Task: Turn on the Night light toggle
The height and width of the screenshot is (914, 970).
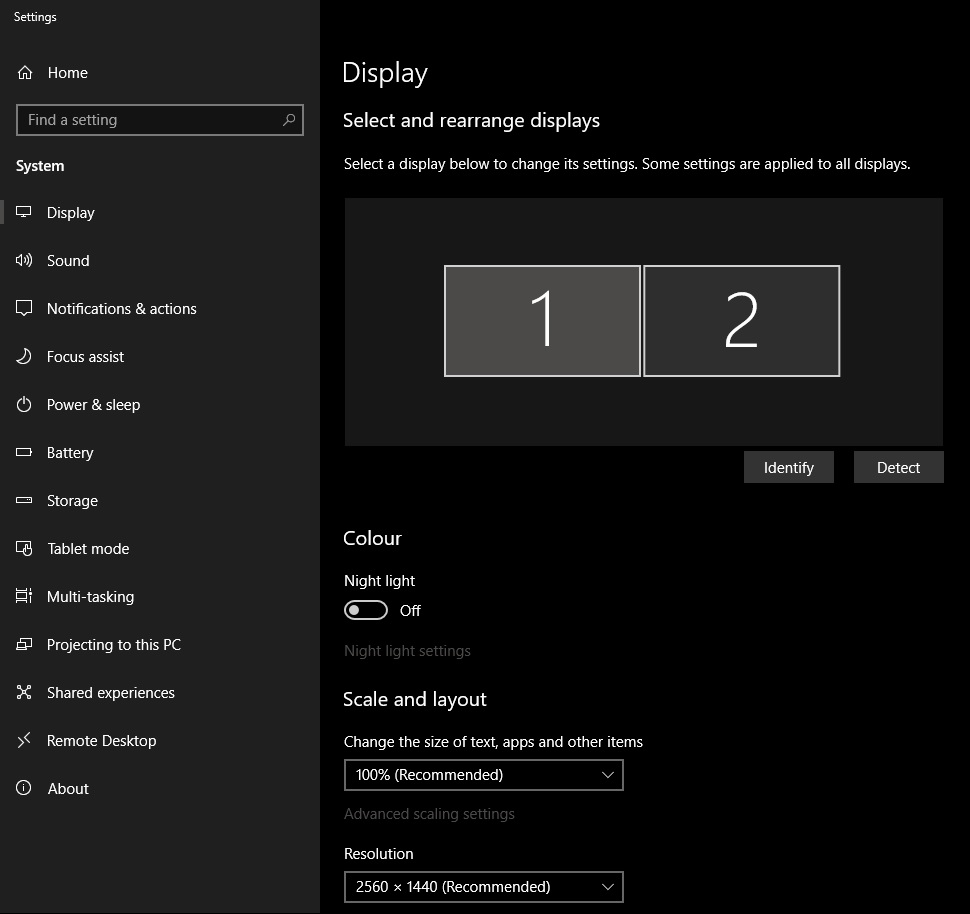Action: pos(365,610)
